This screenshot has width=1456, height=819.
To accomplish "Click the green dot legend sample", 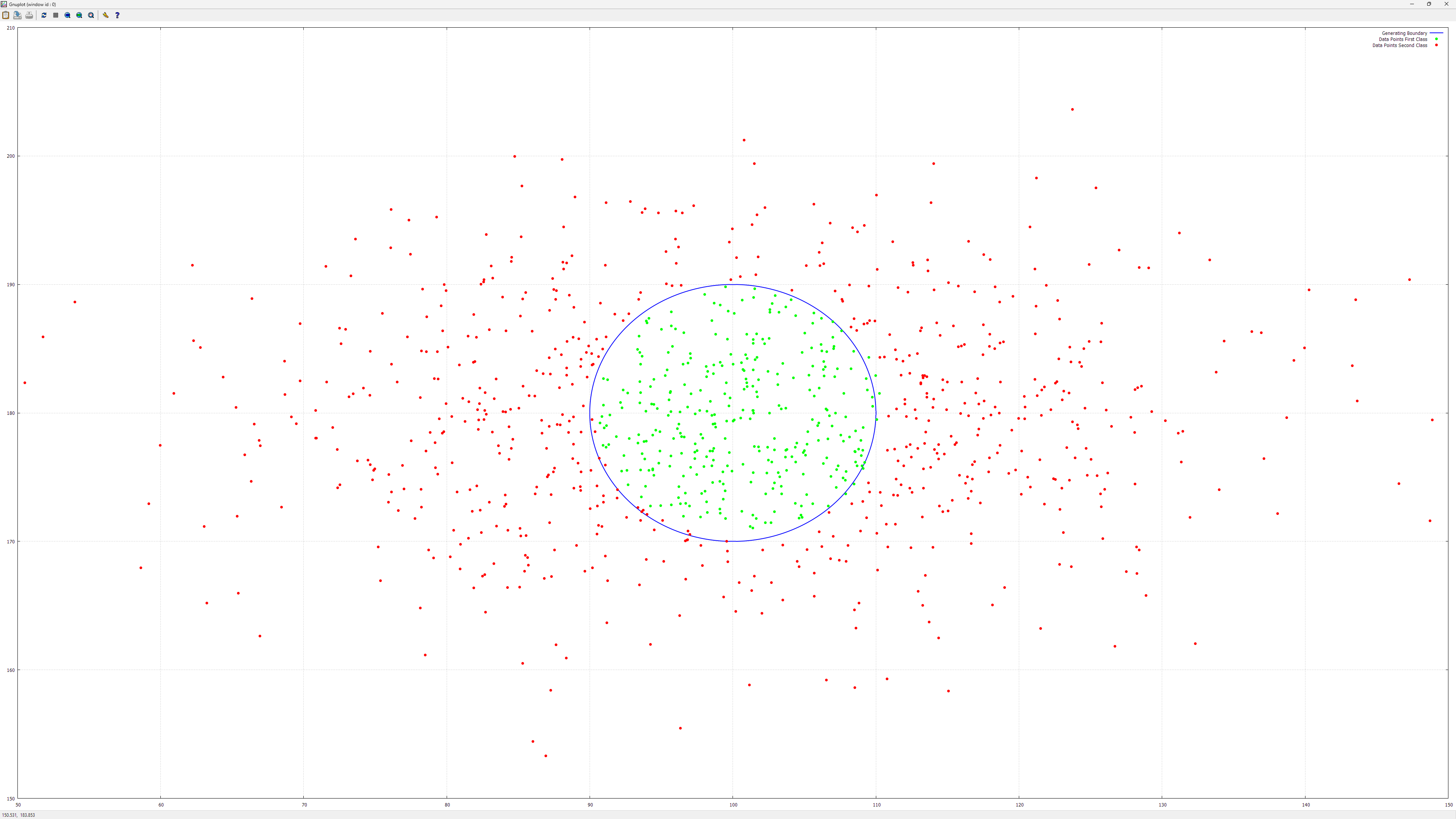I will 1436,39.
